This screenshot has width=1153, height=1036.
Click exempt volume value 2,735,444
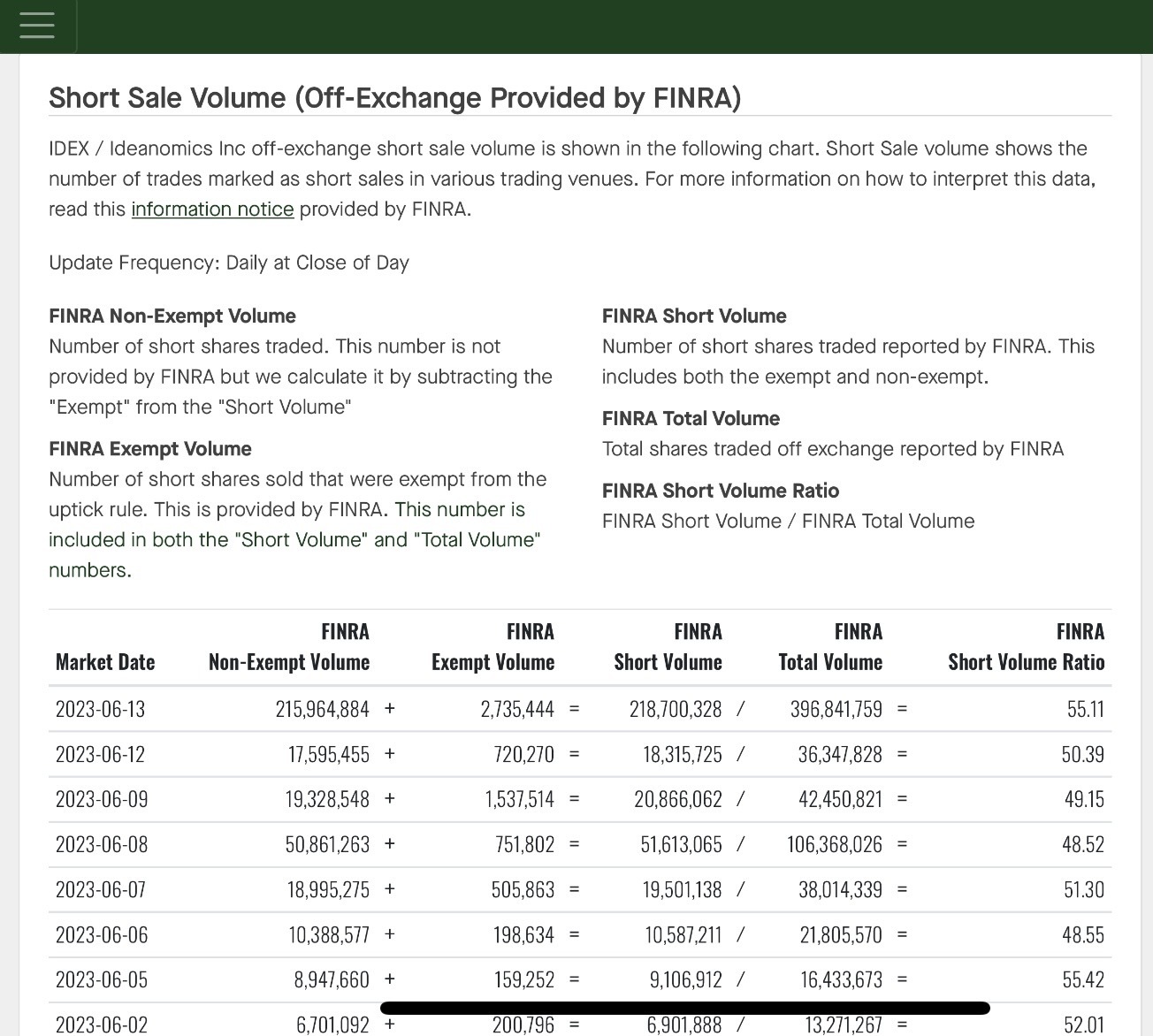[x=517, y=710]
